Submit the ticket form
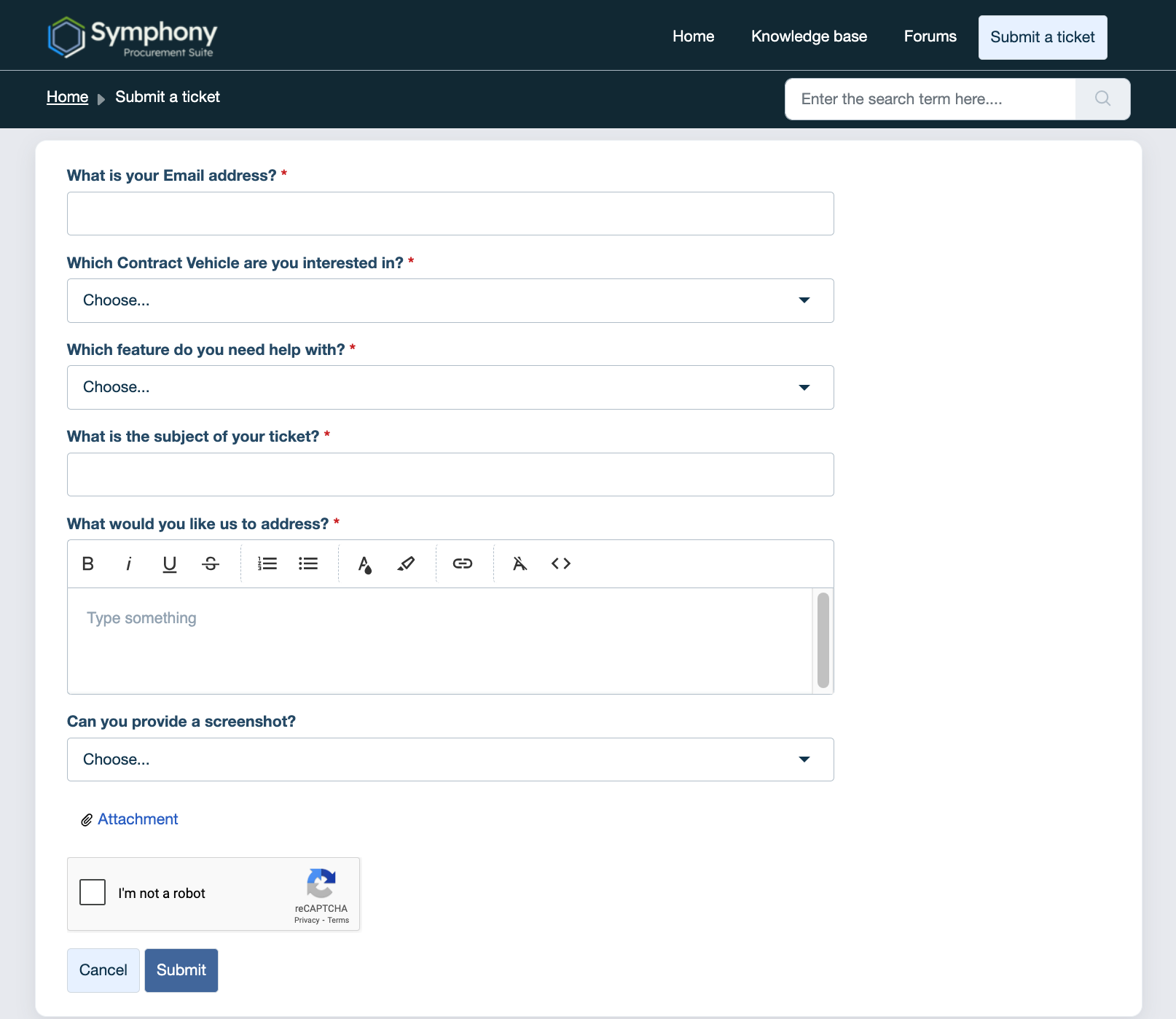The height and width of the screenshot is (1019, 1176). click(x=181, y=970)
